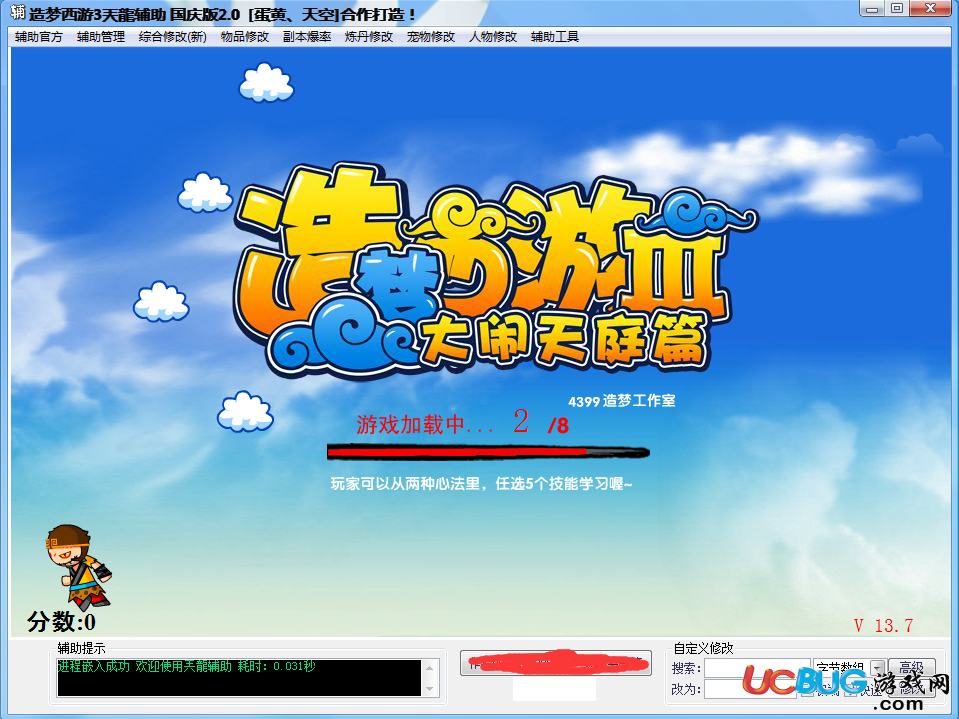
Task: Open the 辅助管理 menu
Action: coord(101,37)
